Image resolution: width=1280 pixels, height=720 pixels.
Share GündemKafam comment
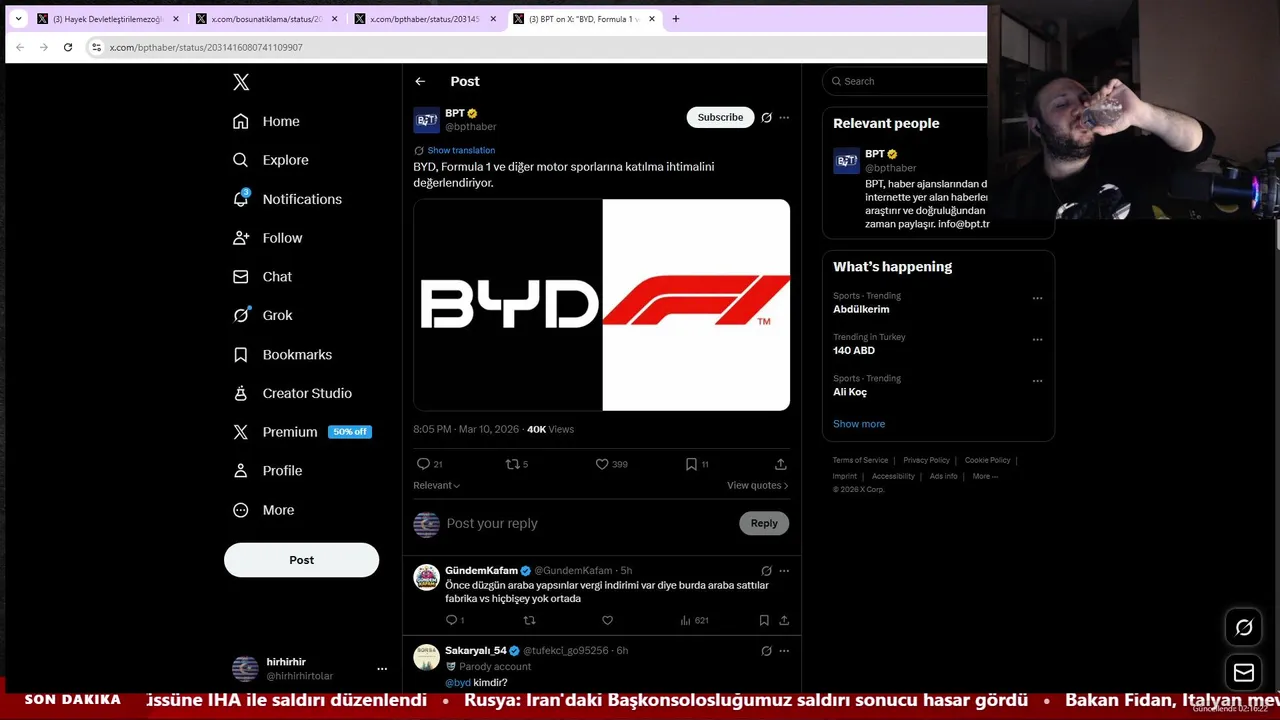[x=784, y=620]
